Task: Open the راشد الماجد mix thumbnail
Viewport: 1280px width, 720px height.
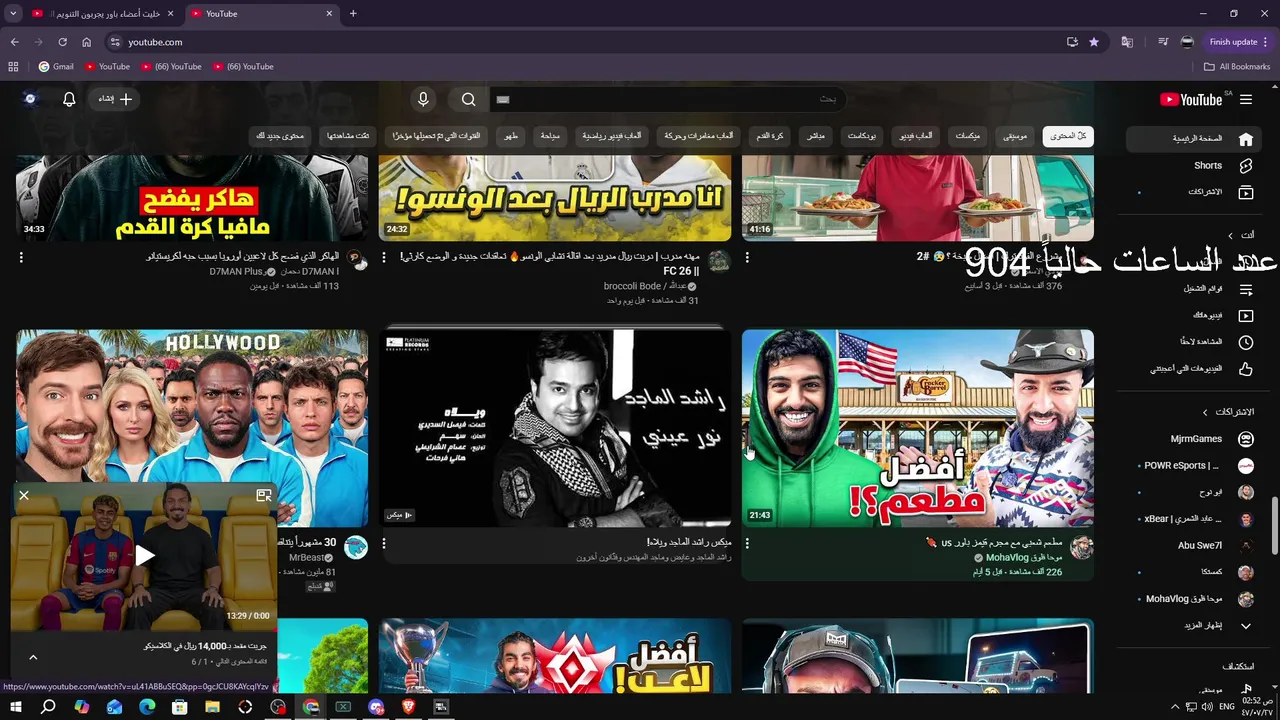Action: pyautogui.click(x=555, y=428)
